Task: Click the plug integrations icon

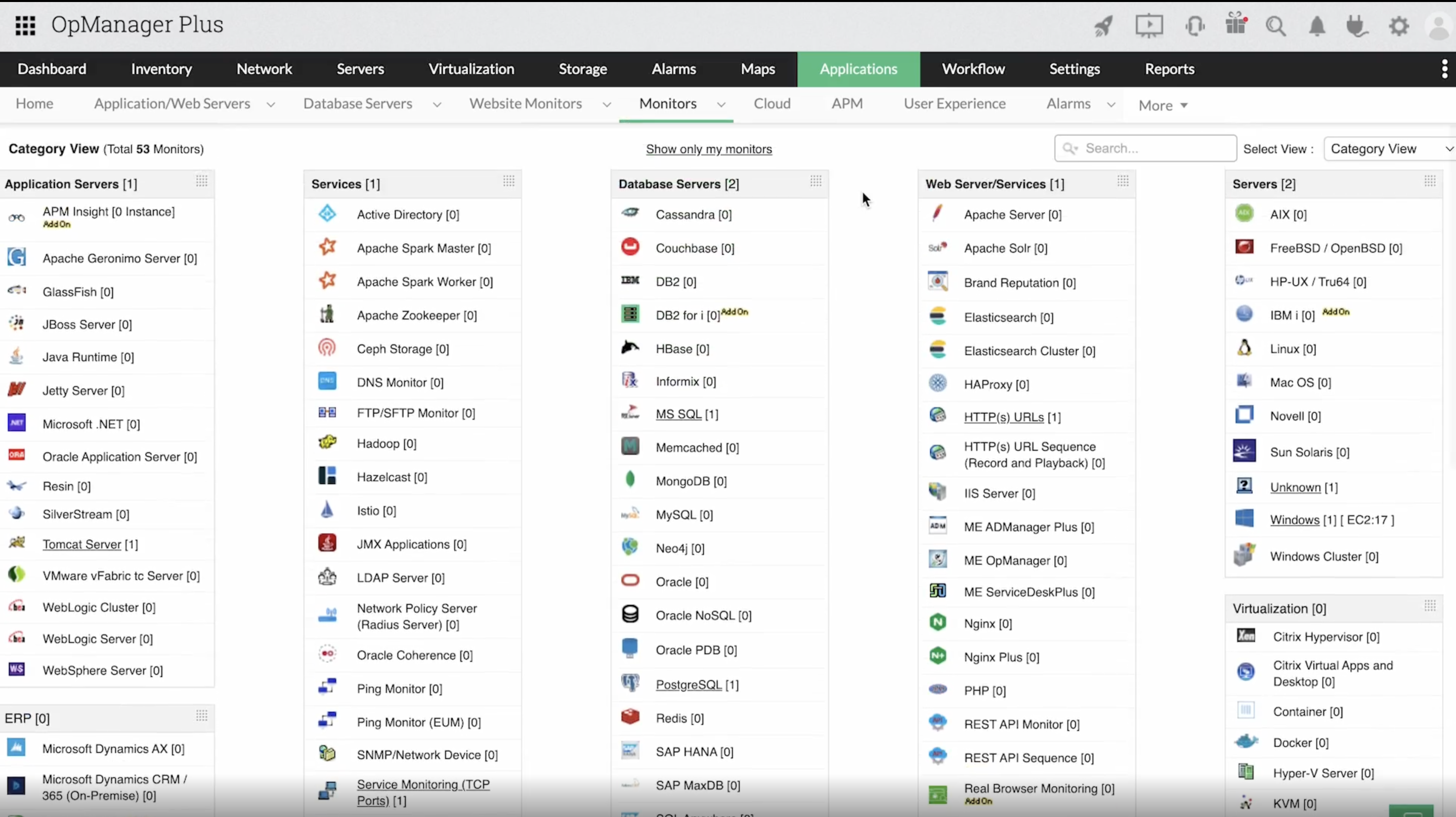Action: [1357, 26]
